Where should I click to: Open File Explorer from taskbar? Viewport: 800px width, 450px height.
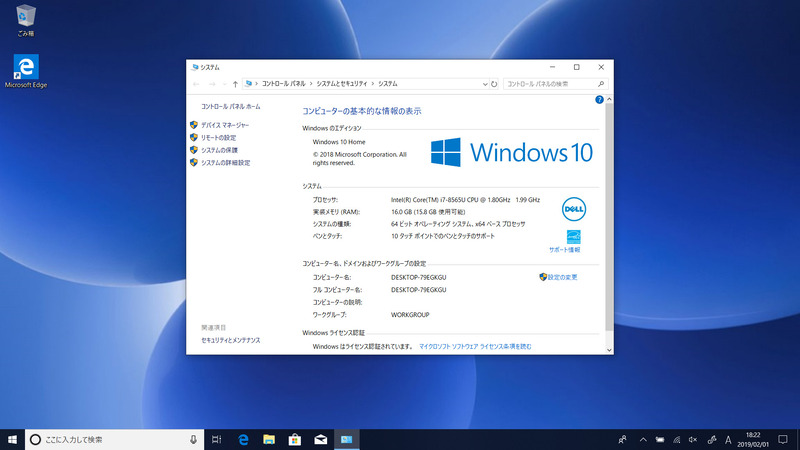269,439
